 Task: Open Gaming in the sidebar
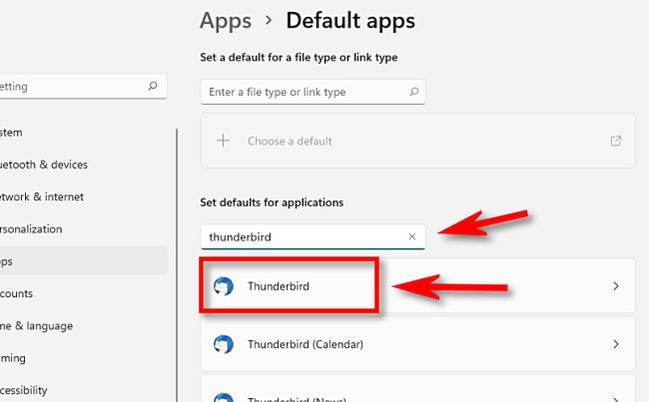[83, 358]
